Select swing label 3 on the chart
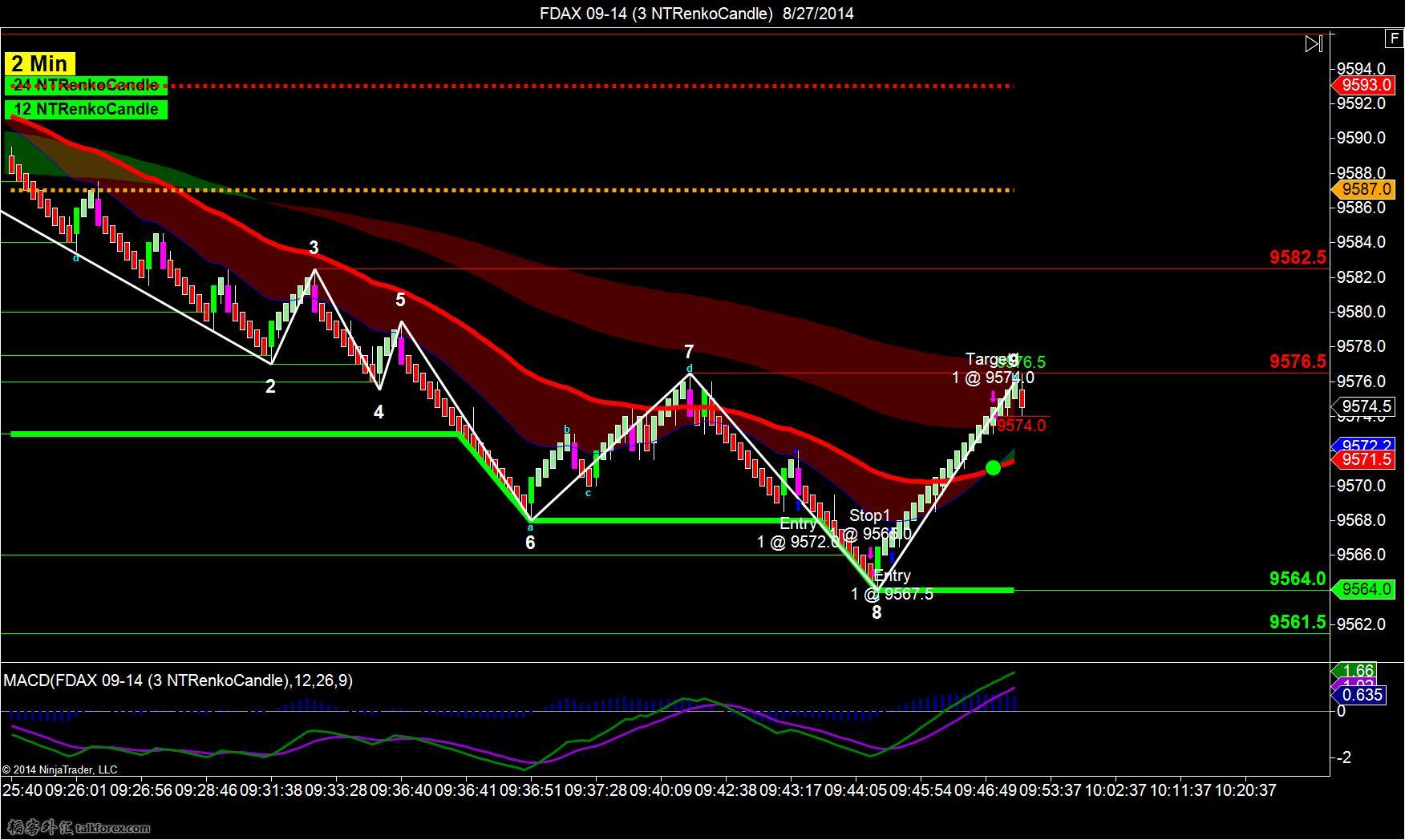This screenshot has height=840, width=1405. (x=314, y=248)
